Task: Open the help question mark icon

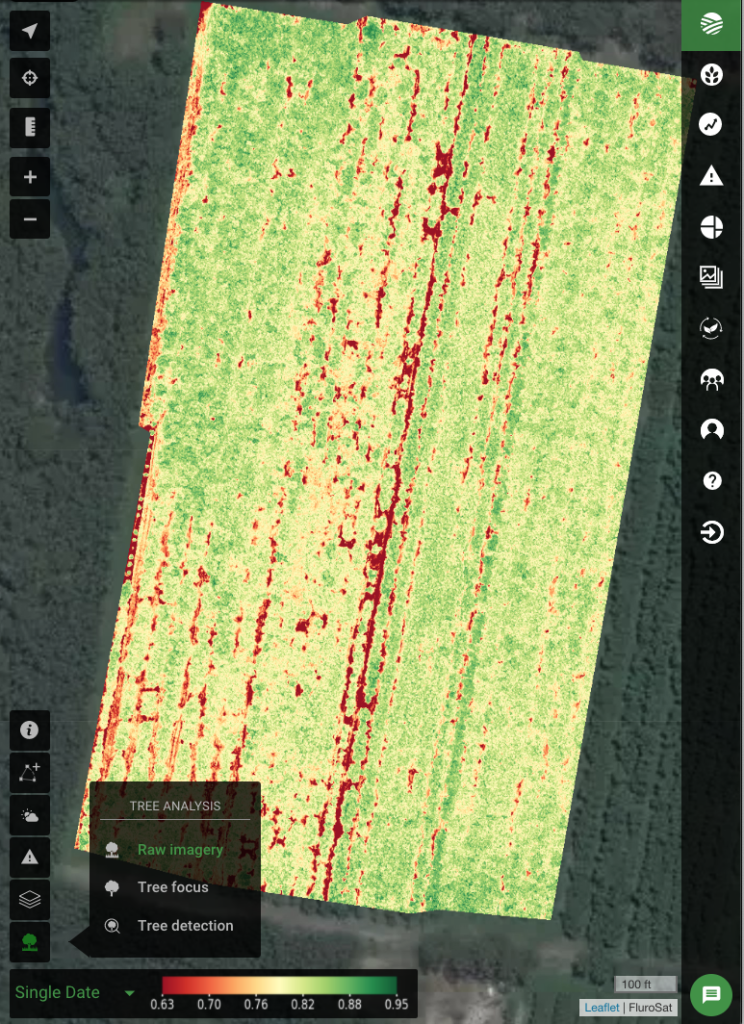Action: (711, 481)
